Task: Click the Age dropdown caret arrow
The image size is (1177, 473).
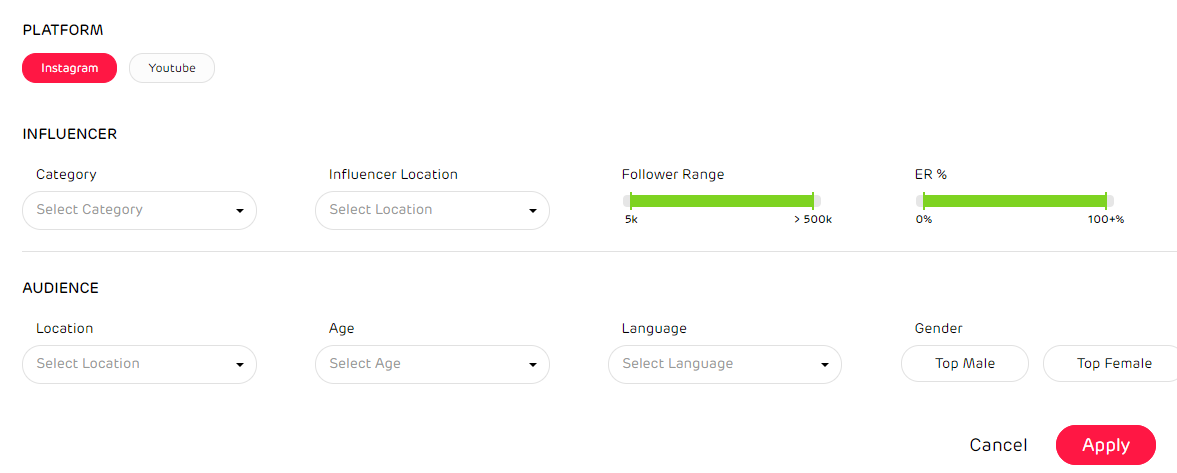Action: coord(533,365)
